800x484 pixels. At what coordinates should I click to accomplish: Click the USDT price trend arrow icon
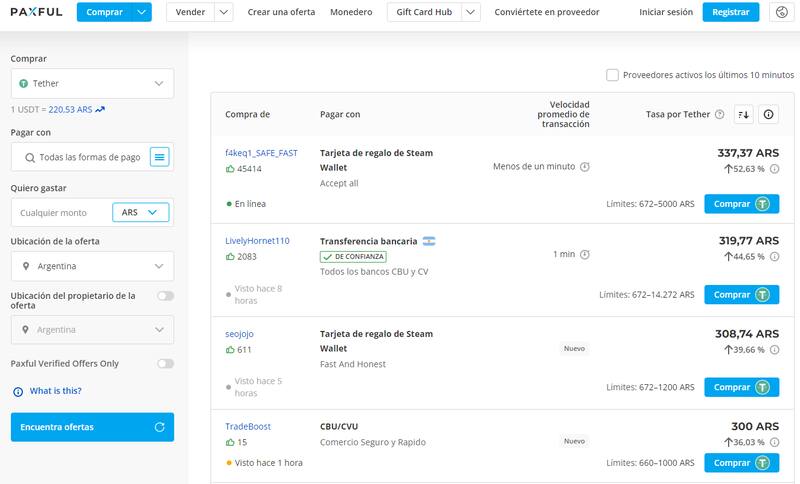[101, 108]
